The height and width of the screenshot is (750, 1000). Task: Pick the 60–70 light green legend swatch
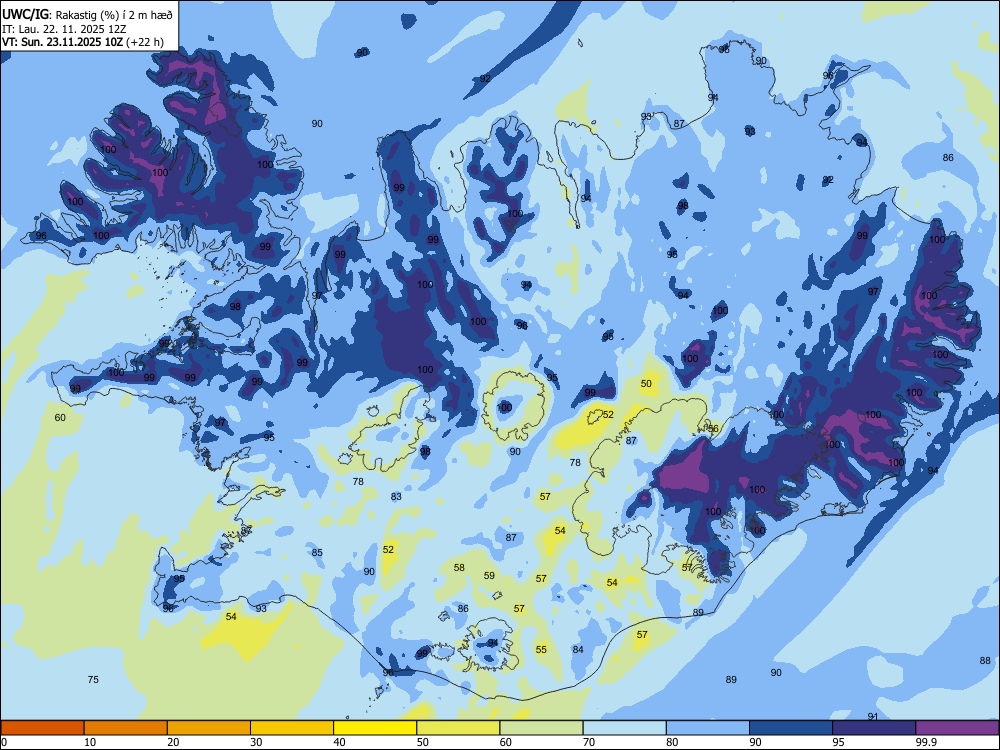(x=541, y=728)
